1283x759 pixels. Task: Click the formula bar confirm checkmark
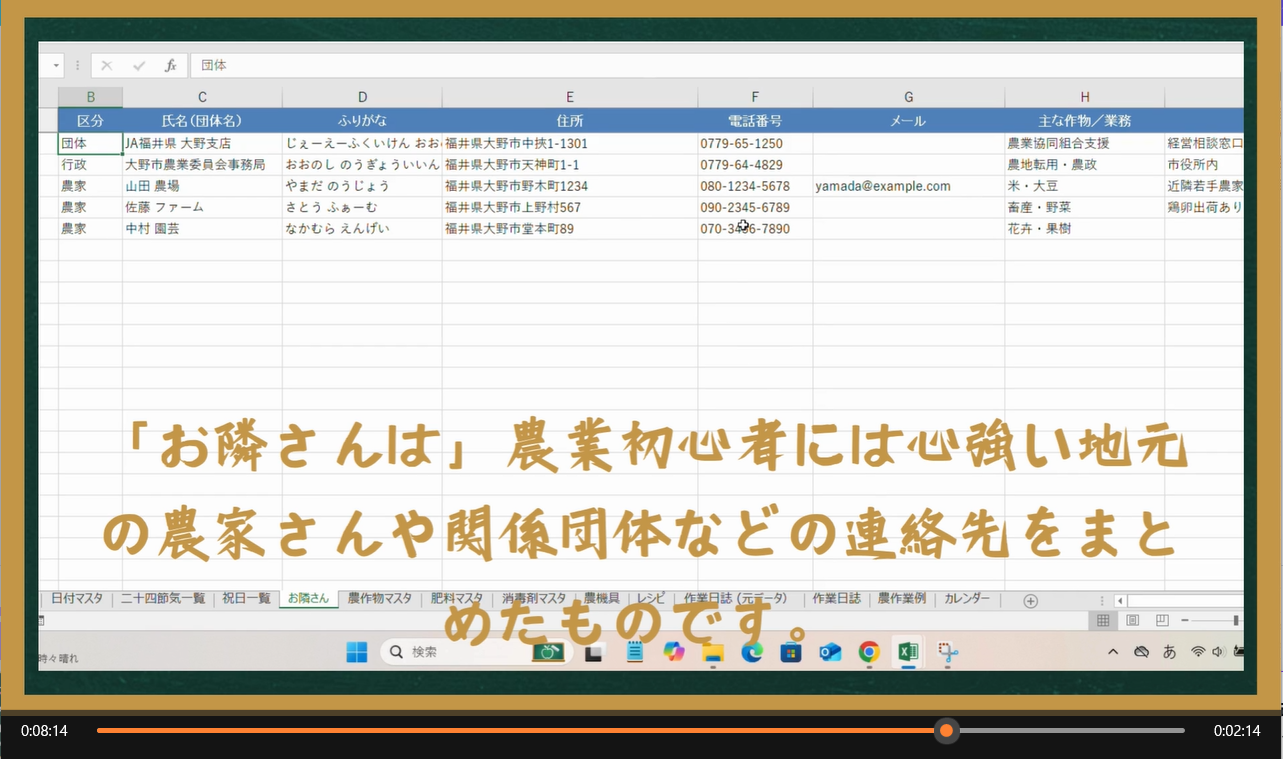(x=139, y=66)
